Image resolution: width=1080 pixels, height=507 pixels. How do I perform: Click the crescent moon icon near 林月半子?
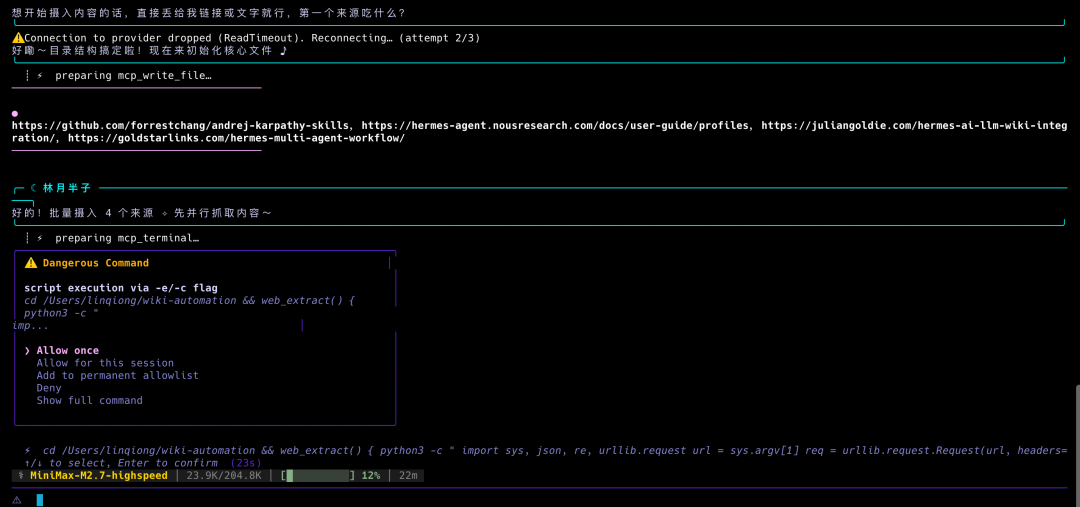(x=33, y=187)
